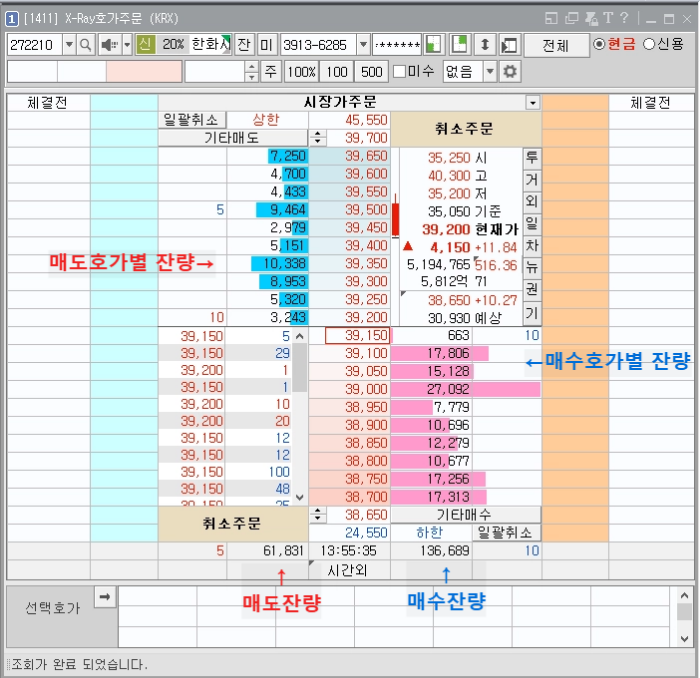
Task: Click the lower-left 취소주문 panel
Action: click(x=233, y=524)
